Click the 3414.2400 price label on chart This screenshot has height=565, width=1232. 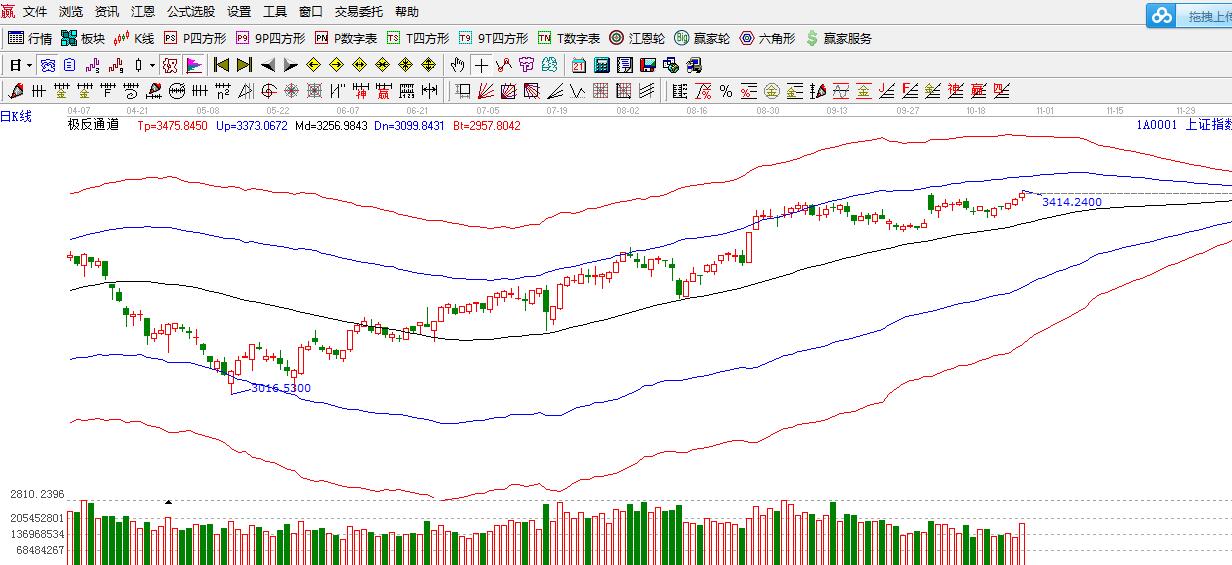click(1071, 202)
